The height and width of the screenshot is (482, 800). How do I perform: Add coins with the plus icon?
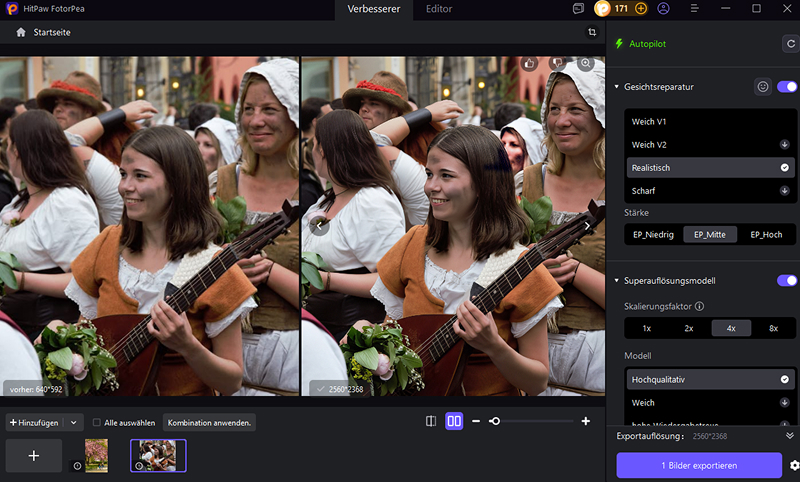click(641, 8)
